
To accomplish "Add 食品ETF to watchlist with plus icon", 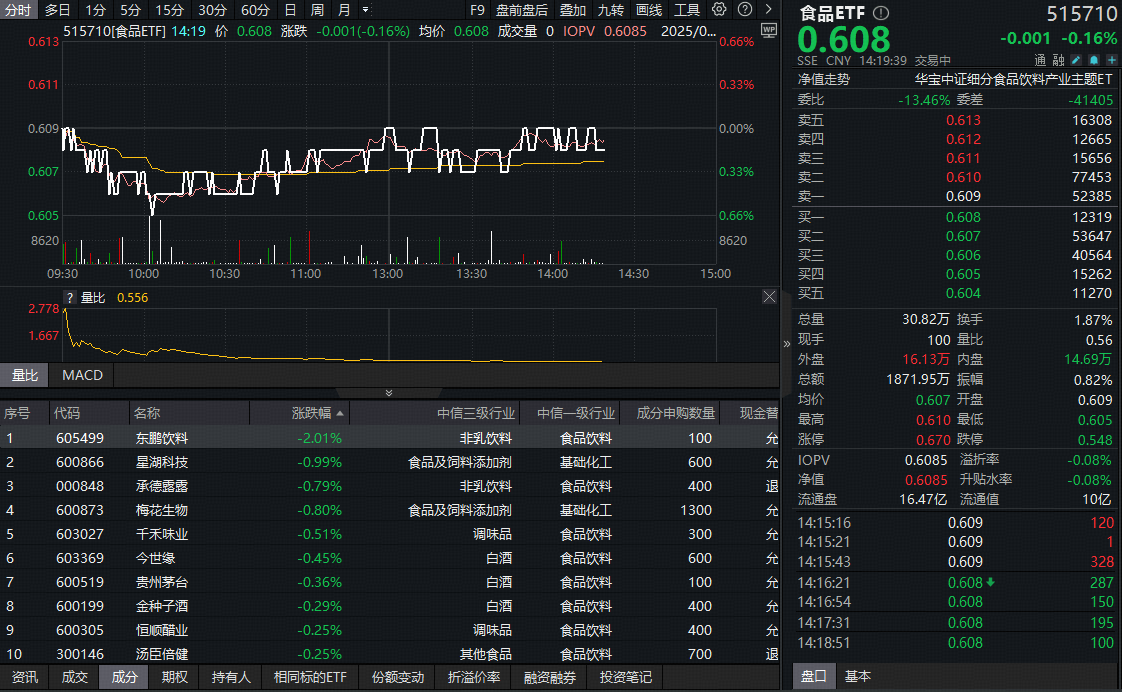I will 1111,59.
